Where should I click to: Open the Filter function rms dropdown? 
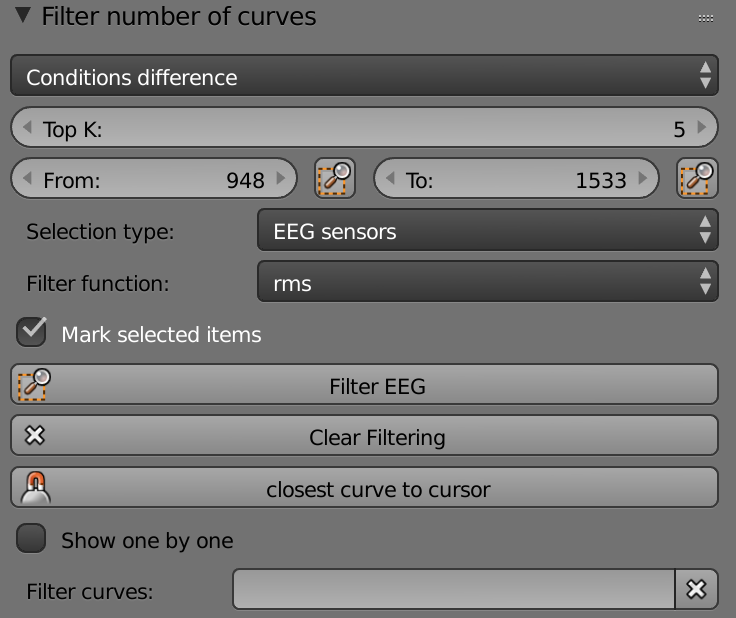click(488, 282)
